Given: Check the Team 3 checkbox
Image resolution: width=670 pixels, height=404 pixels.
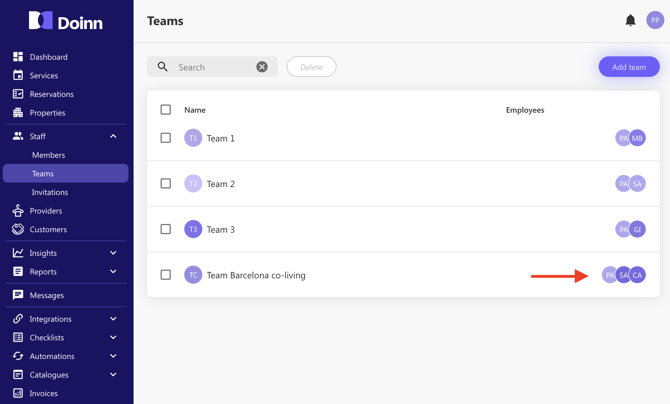Looking at the screenshot, I should tap(166, 229).
